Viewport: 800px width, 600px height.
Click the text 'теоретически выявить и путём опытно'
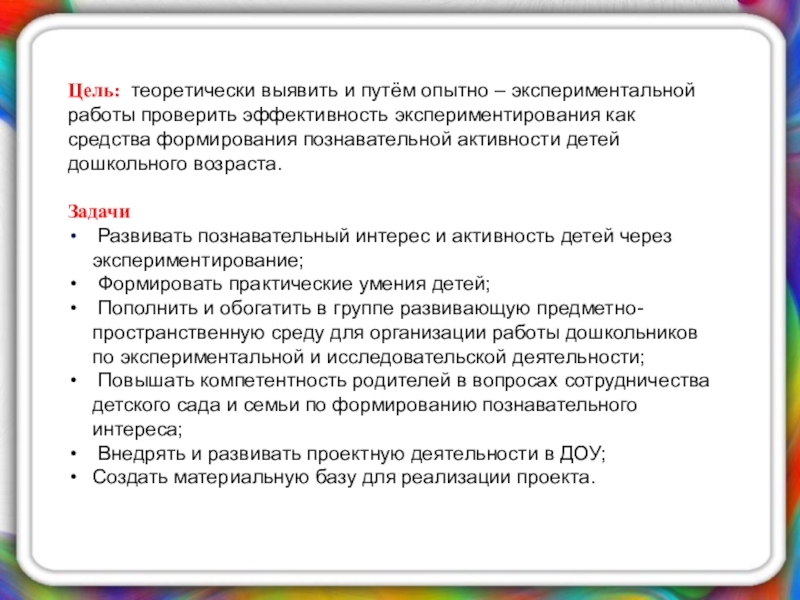(310, 91)
